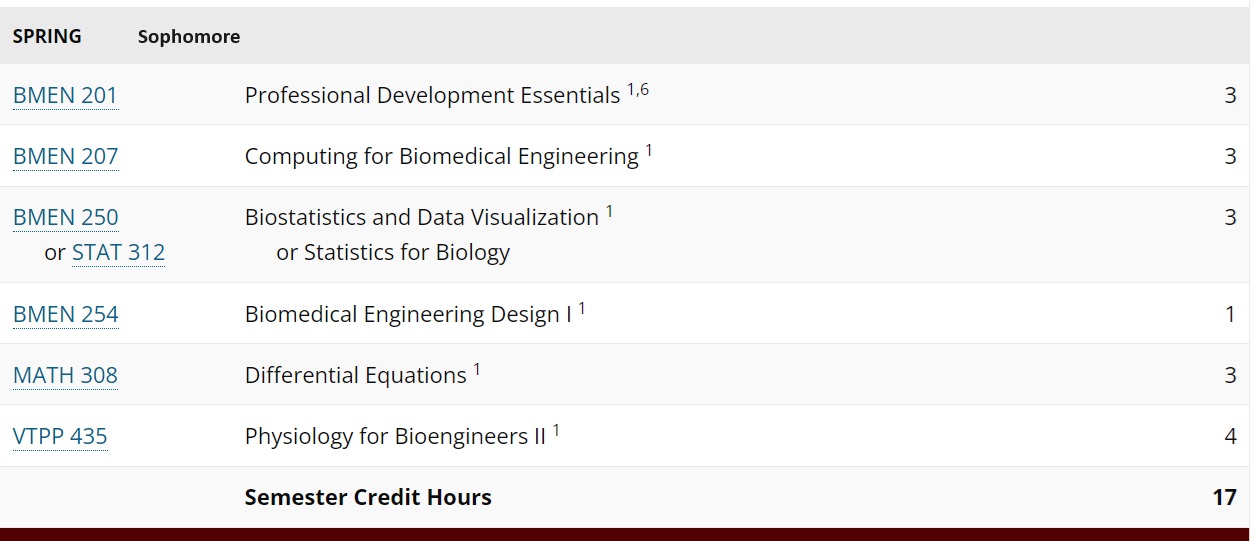Click the Biostatistics and Data Visualization title
The height and width of the screenshot is (541, 1259).
click(421, 218)
